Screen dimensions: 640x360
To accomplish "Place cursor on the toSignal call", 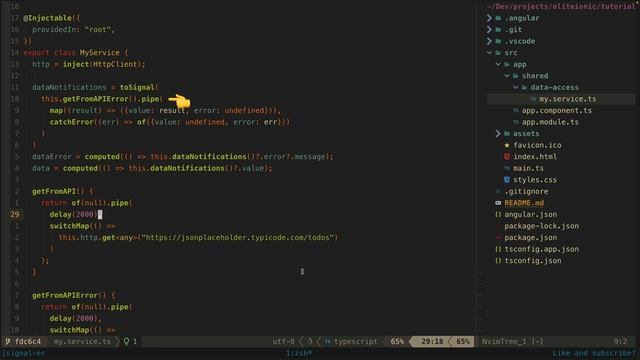I will (x=137, y=87).
